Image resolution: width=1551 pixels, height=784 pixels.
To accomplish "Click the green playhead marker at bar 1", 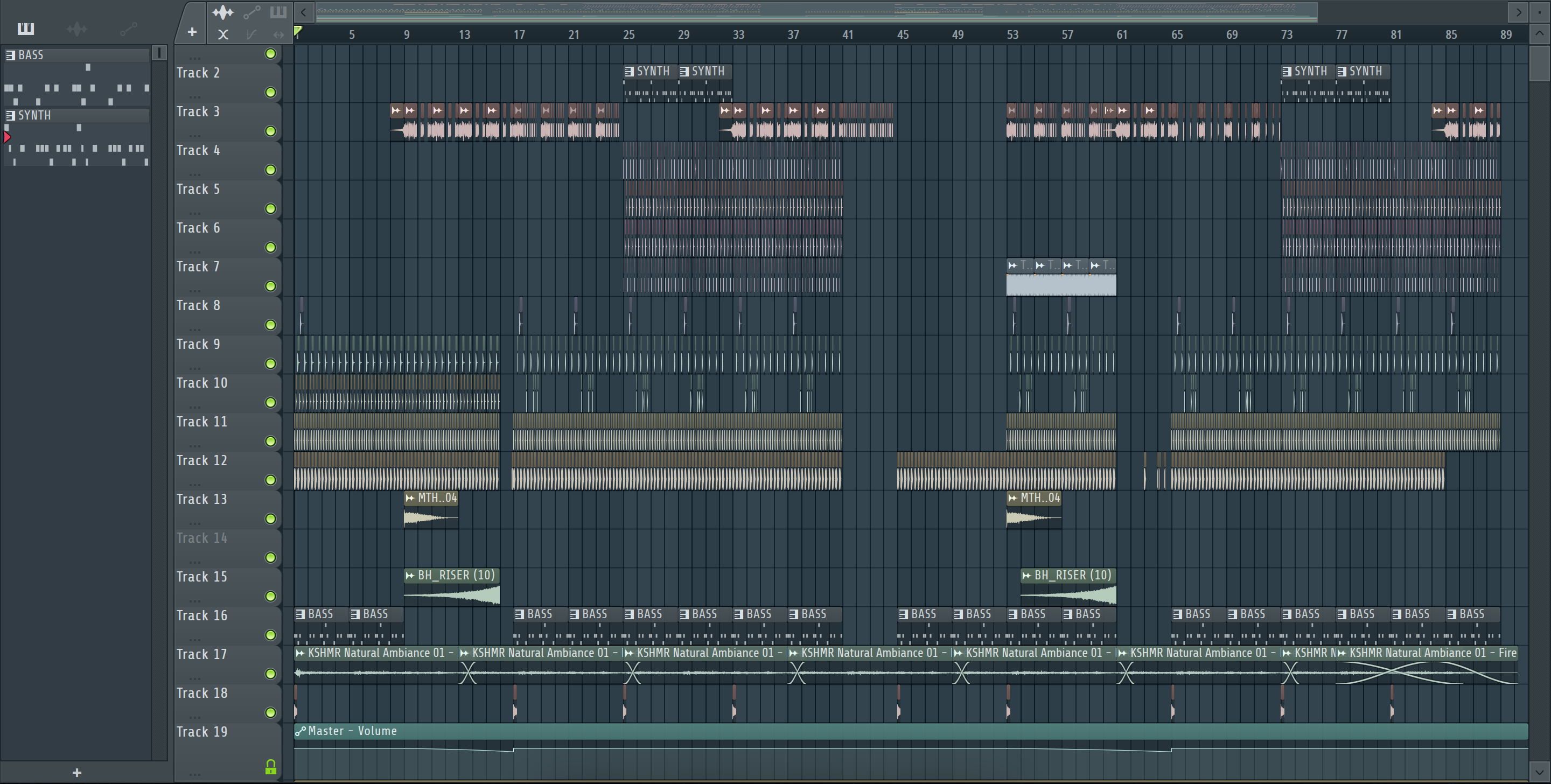I will point(297,31).
